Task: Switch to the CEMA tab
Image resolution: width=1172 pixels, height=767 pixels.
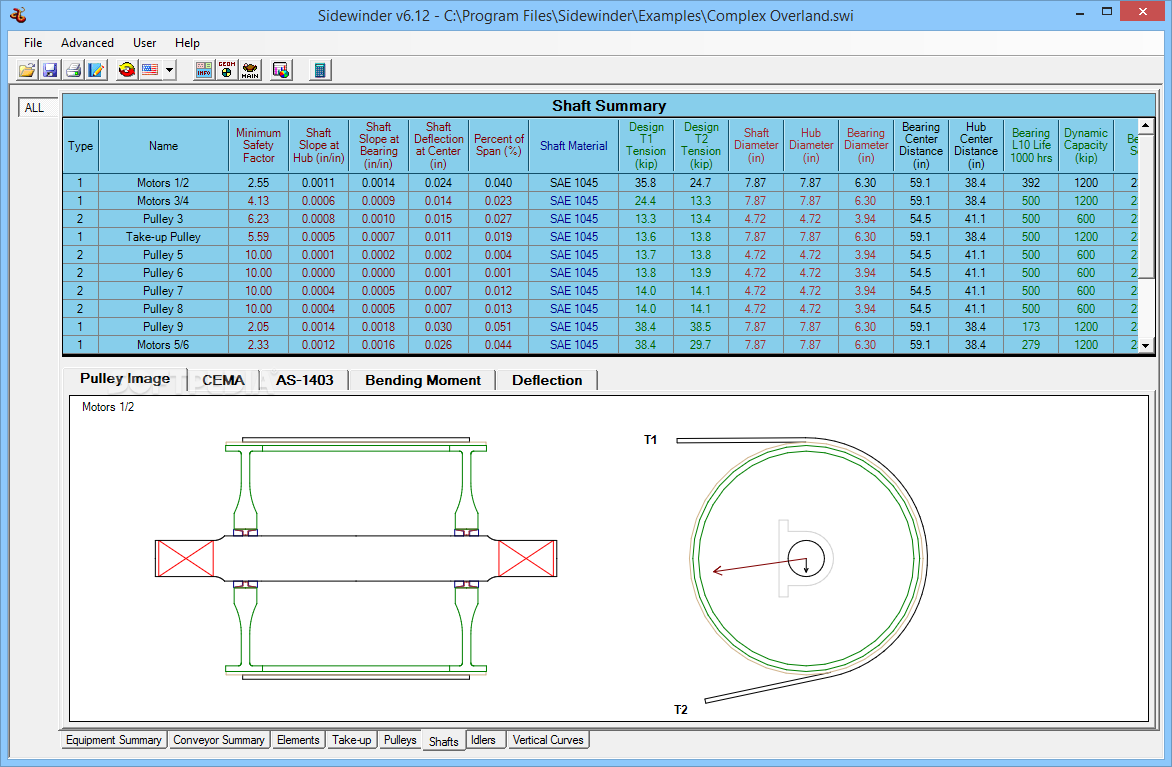Action: pos(223,380)
